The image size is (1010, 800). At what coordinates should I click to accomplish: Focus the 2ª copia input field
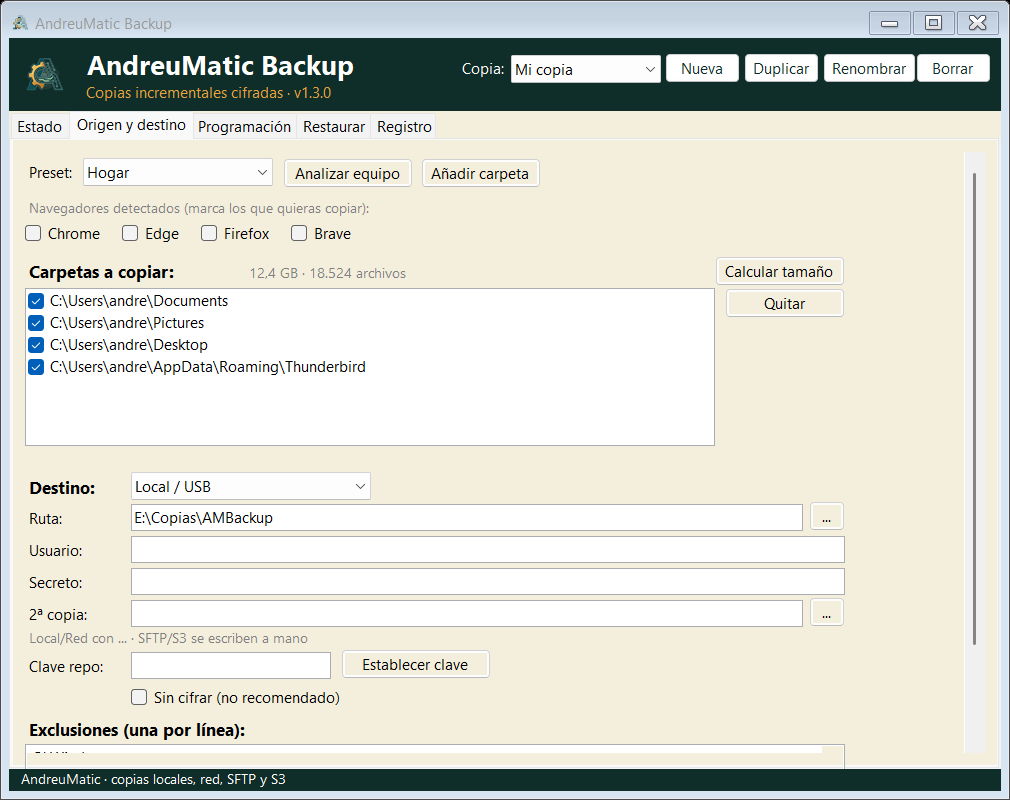tap(467, 613)
